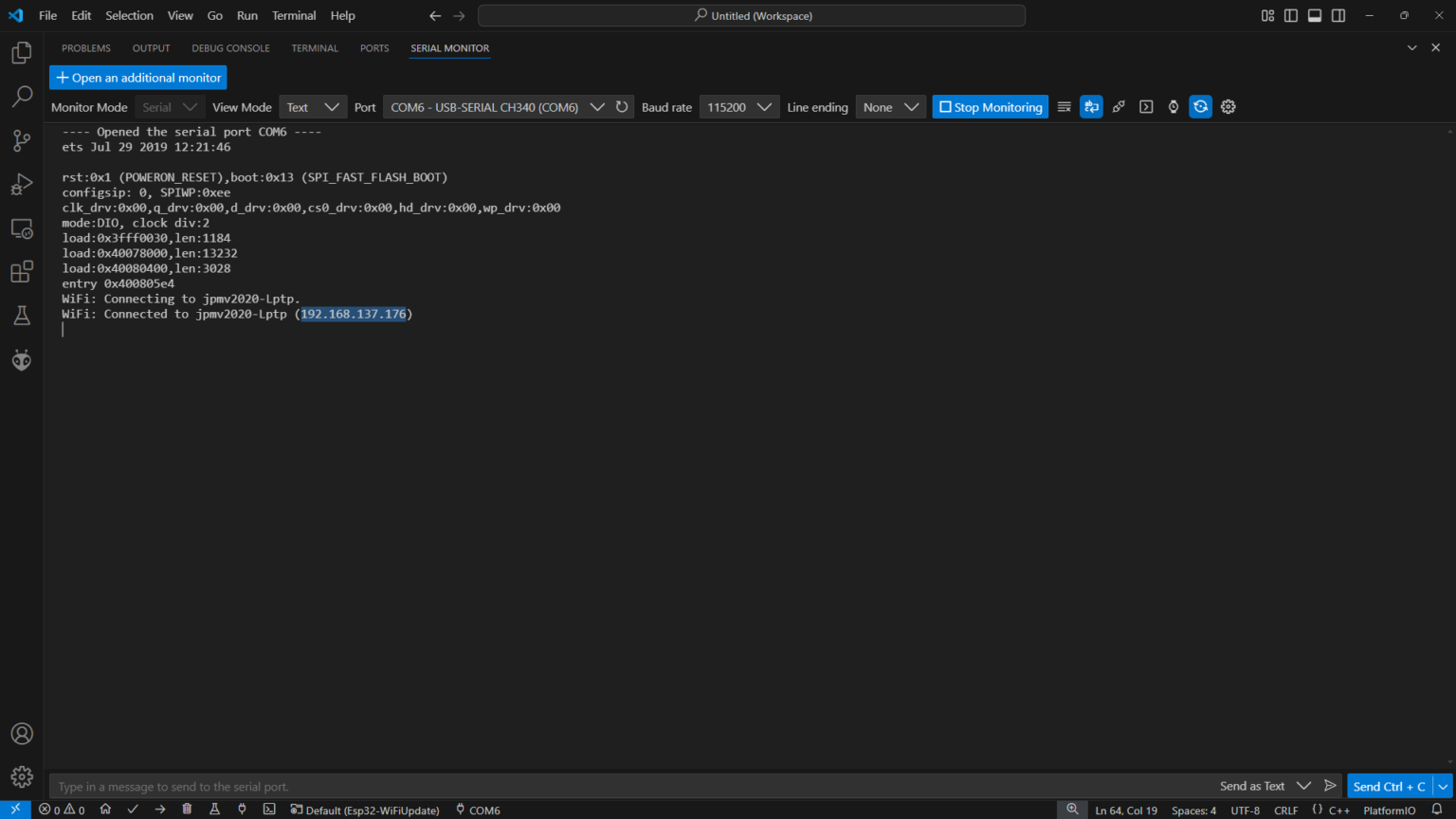Focus the serial message input field
Screen dimensions: 1456x819
pos(626,787)
